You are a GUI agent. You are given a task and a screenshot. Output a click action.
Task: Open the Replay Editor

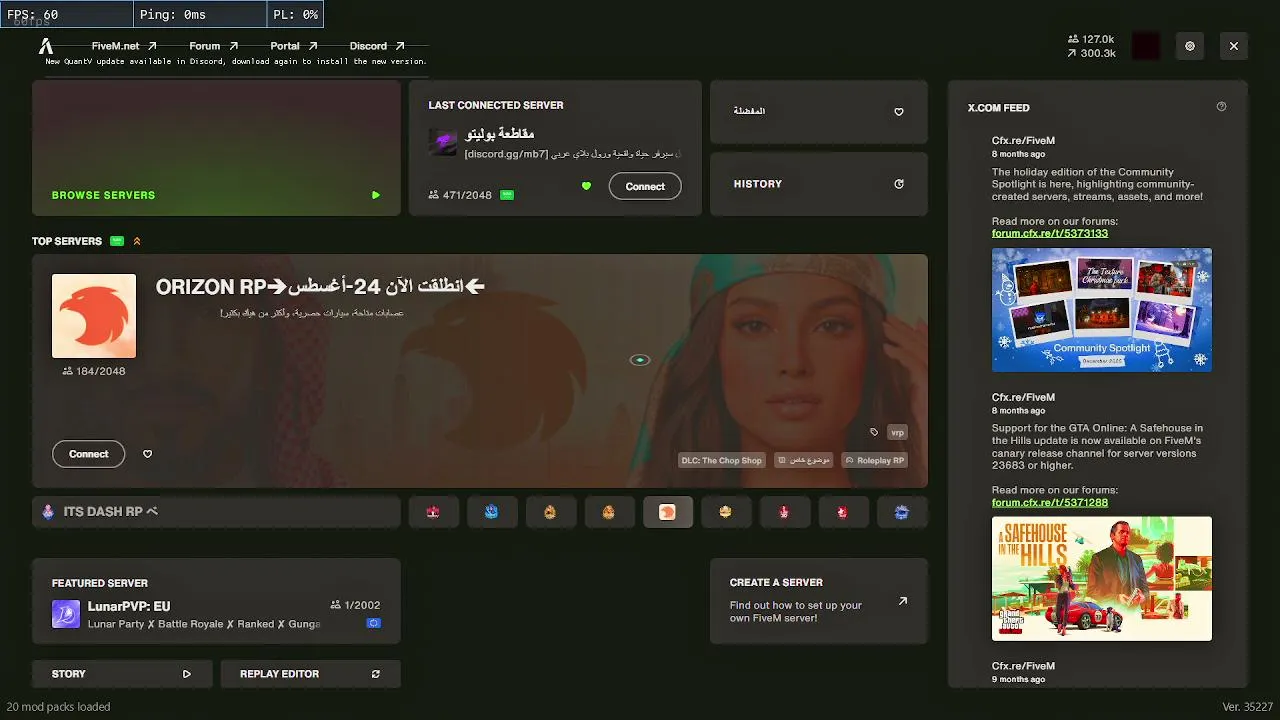(x=310, y=674)
